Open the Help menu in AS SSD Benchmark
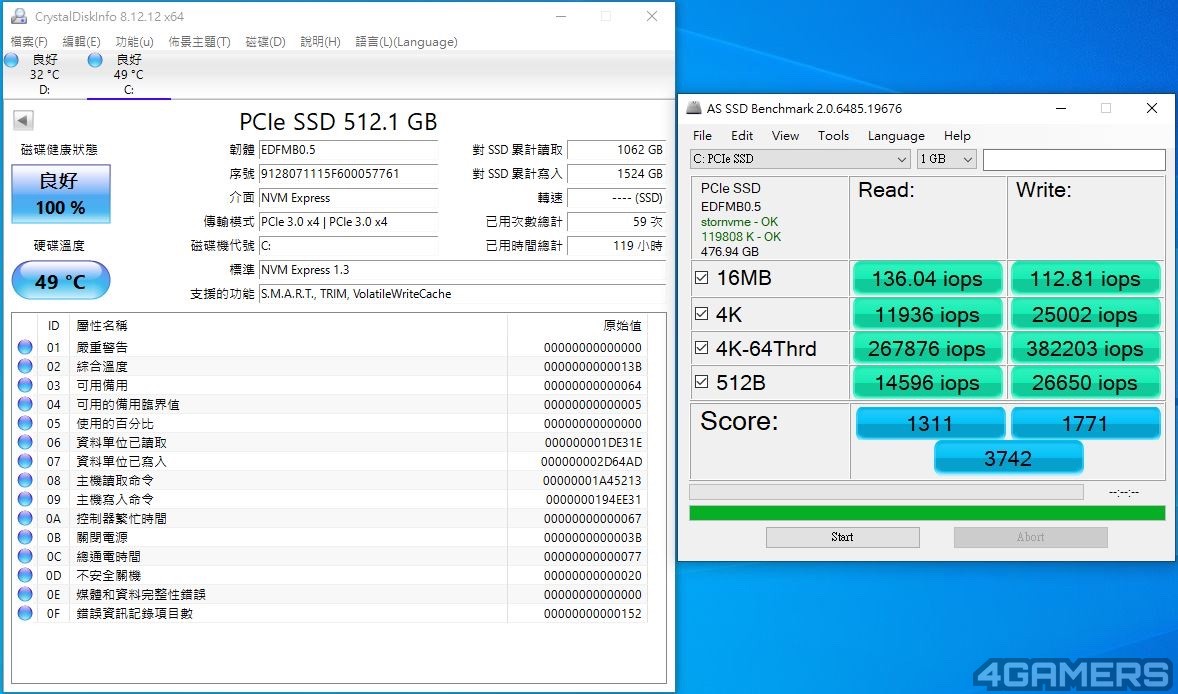1178x694 pixels. 957,136
